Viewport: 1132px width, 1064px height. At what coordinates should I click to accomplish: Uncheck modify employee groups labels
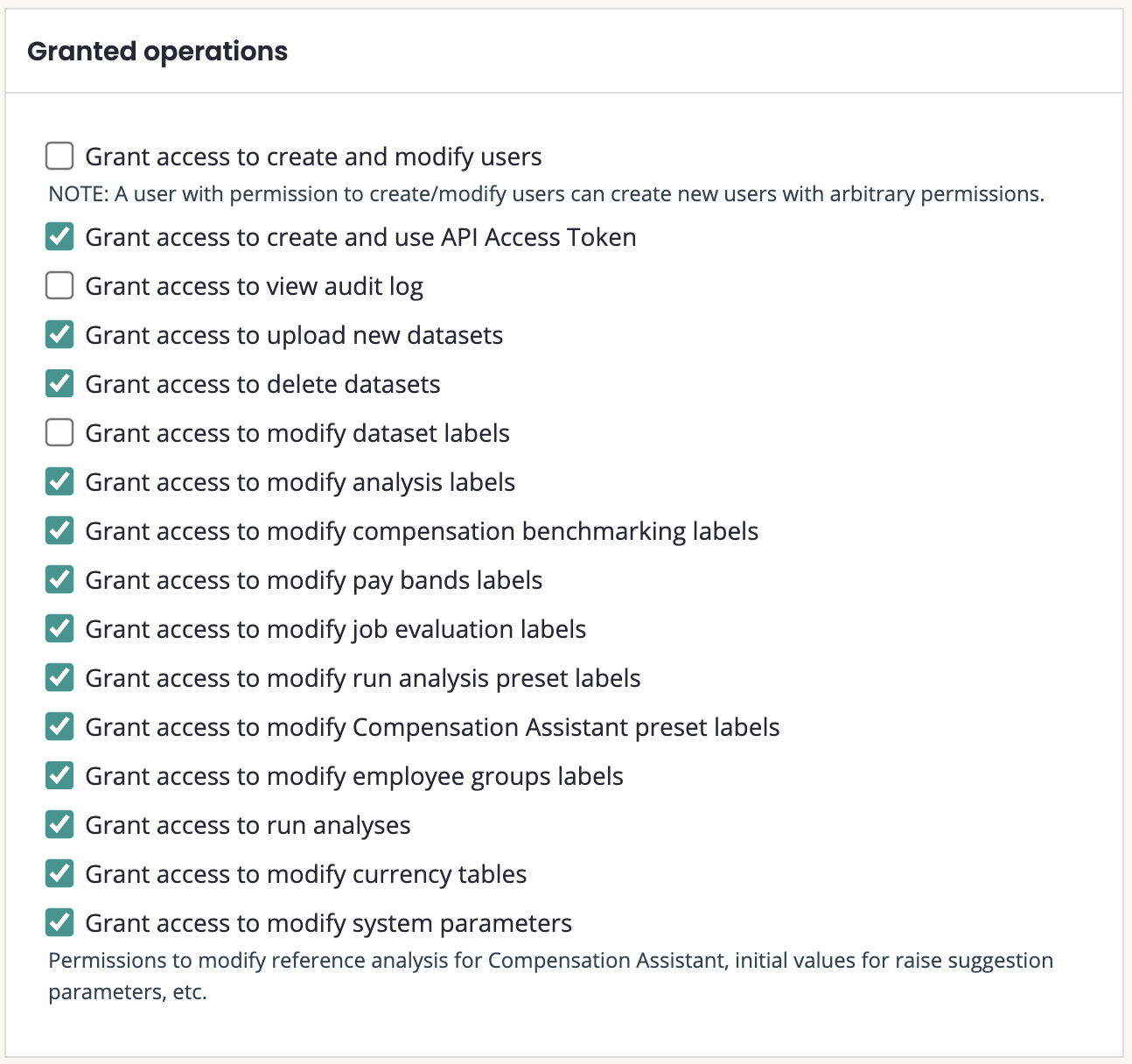59,776
